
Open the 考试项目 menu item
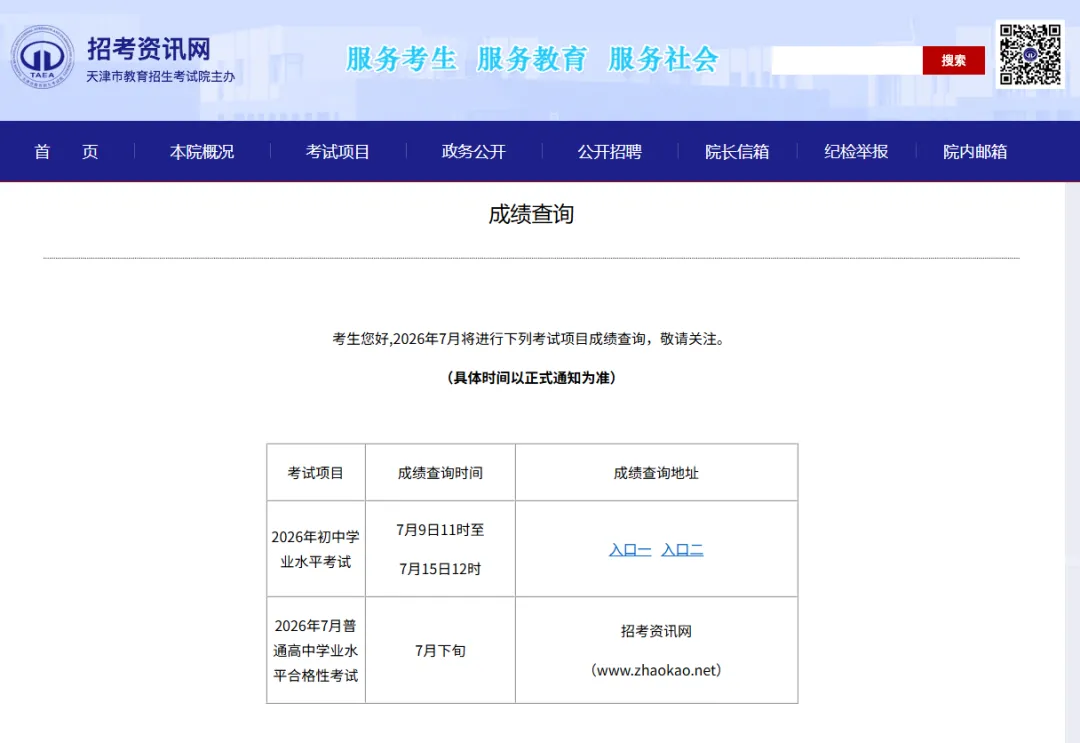point(338,151)
